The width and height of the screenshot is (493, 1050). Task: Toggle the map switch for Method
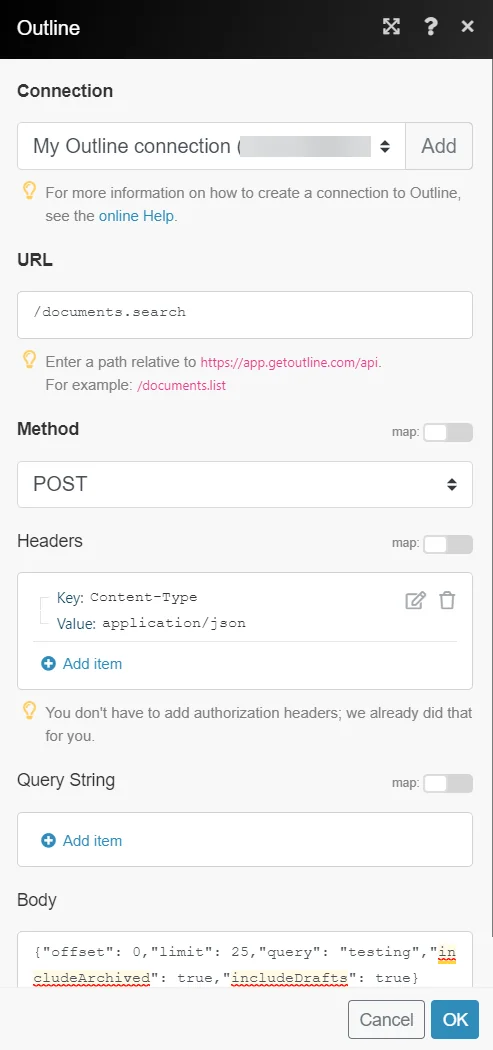[447, 433]
